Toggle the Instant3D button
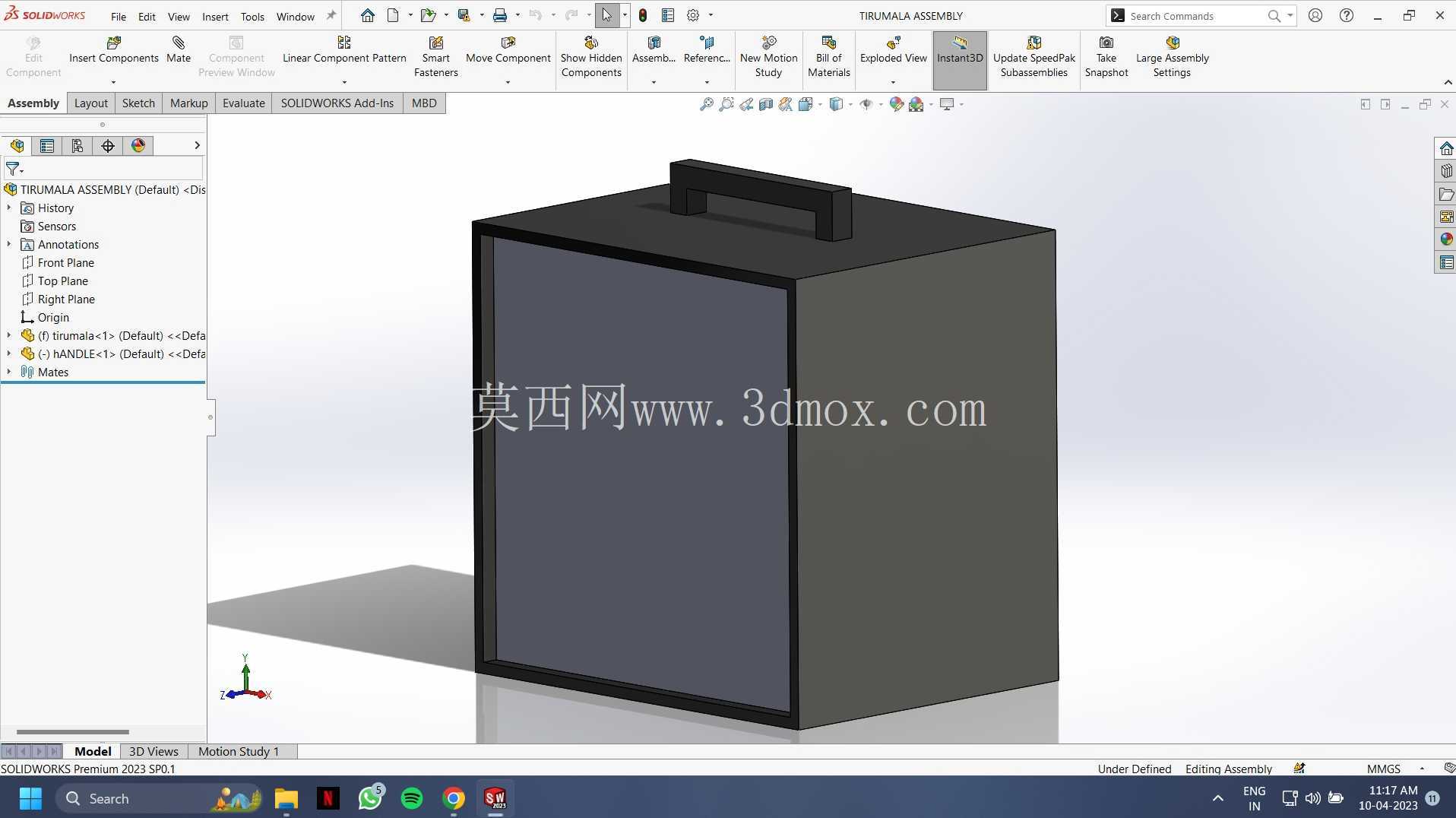The width and height of the screenshot is (1456, 818). coord(960,60)
